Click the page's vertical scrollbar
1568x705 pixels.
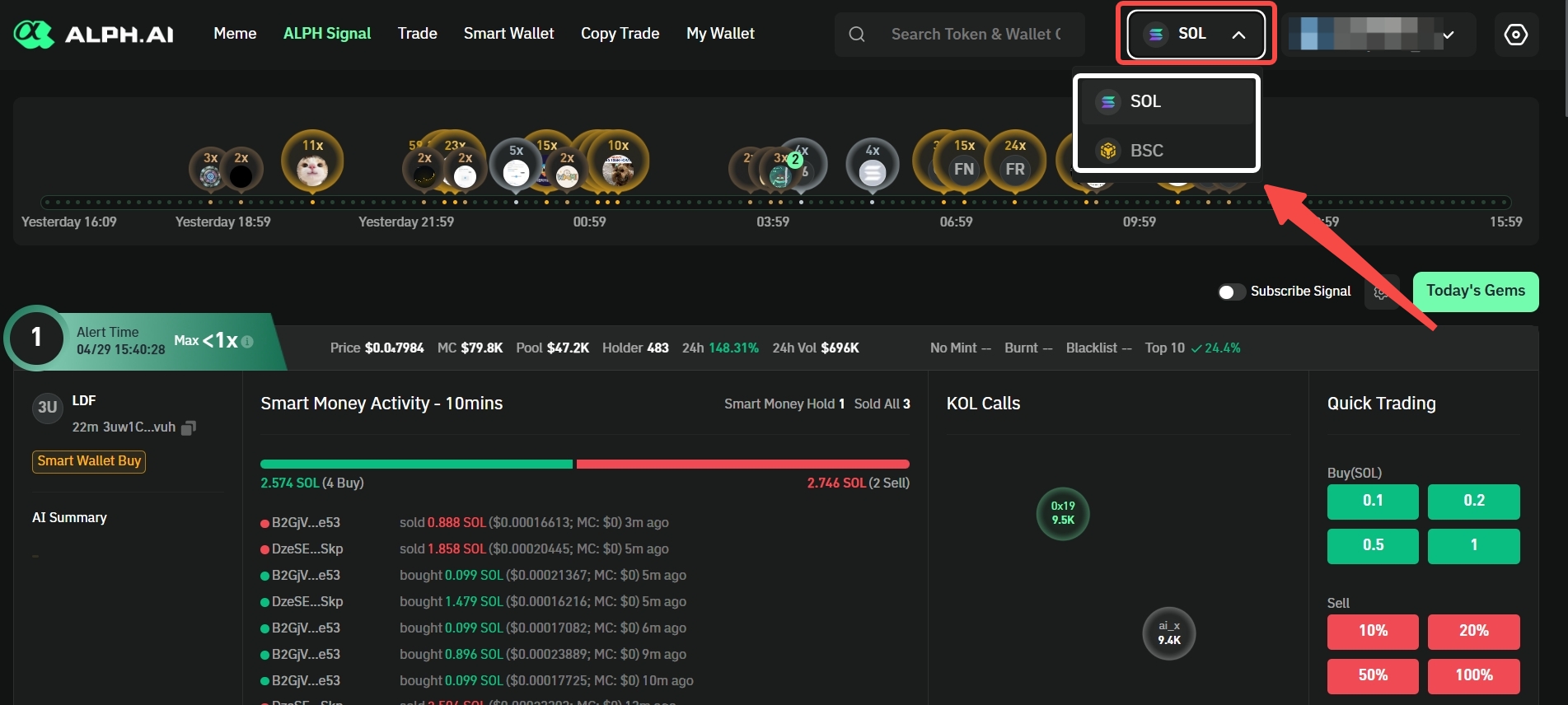[x=1565, y=58]
